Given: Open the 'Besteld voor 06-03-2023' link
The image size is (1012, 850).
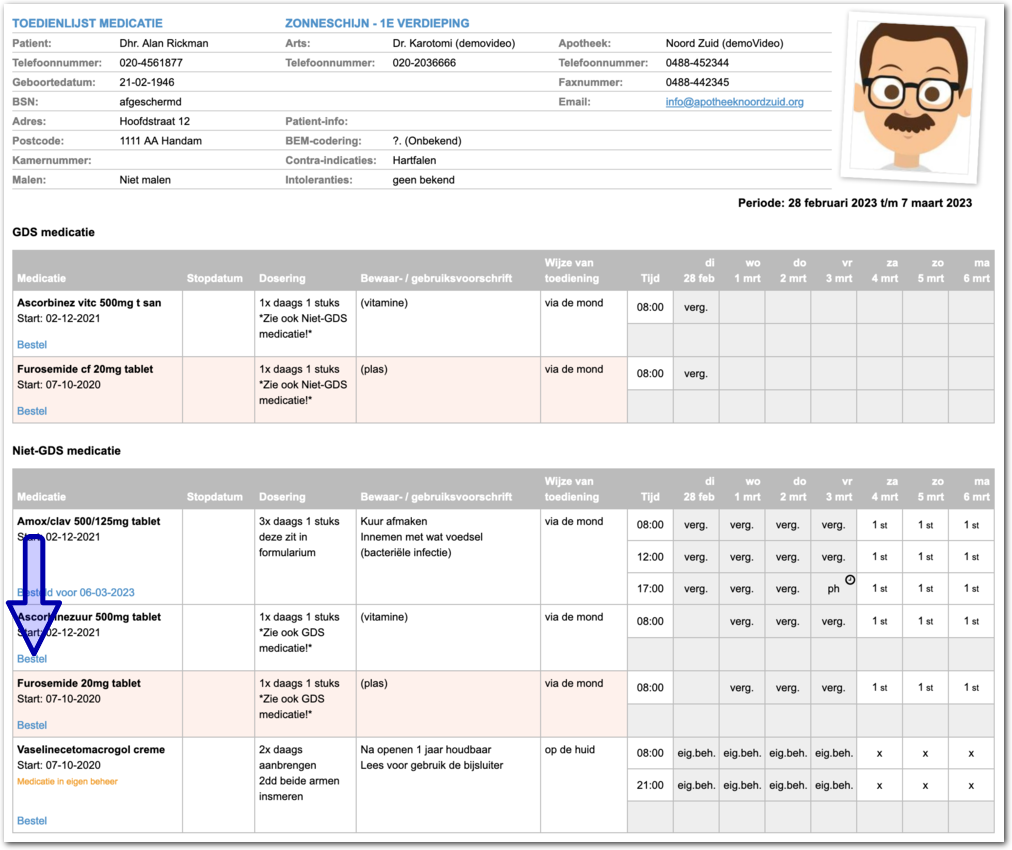Looking at the screenshot, I should pos(76,593).
